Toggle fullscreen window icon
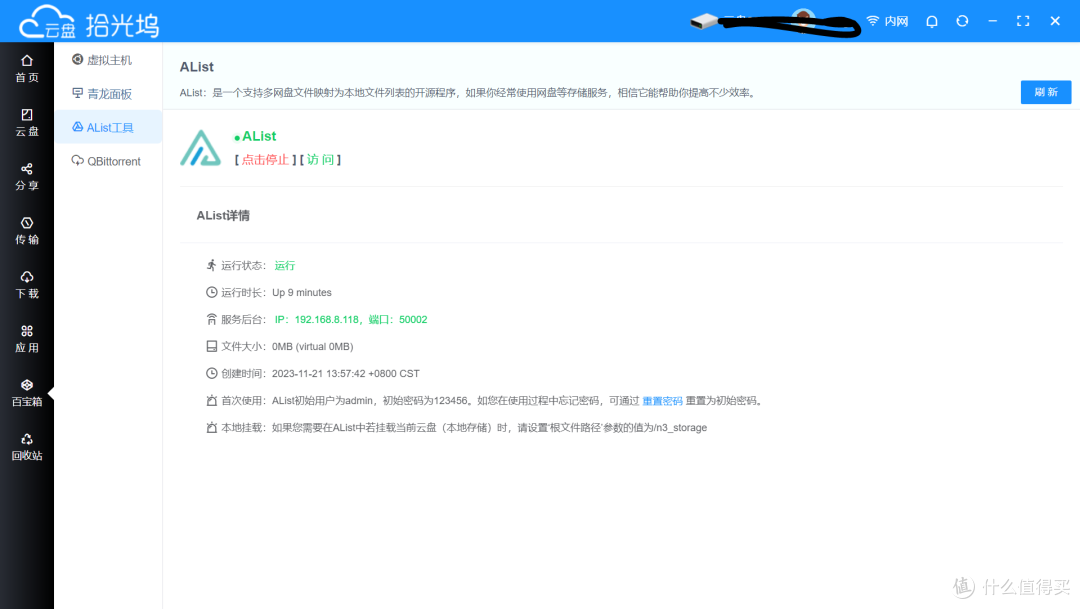This screenshot has height=609, width=1080. [1023, 21]
